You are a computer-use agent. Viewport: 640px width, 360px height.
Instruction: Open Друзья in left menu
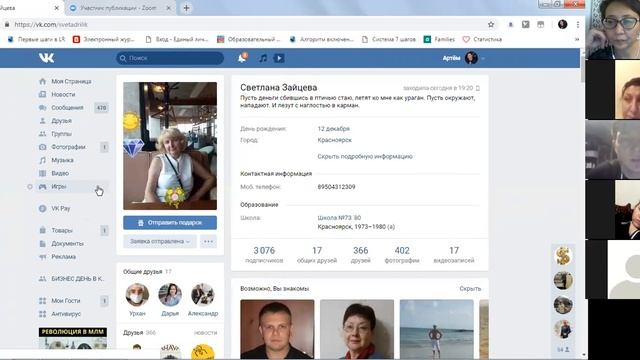pyautogui.click(x=61, y=121)
